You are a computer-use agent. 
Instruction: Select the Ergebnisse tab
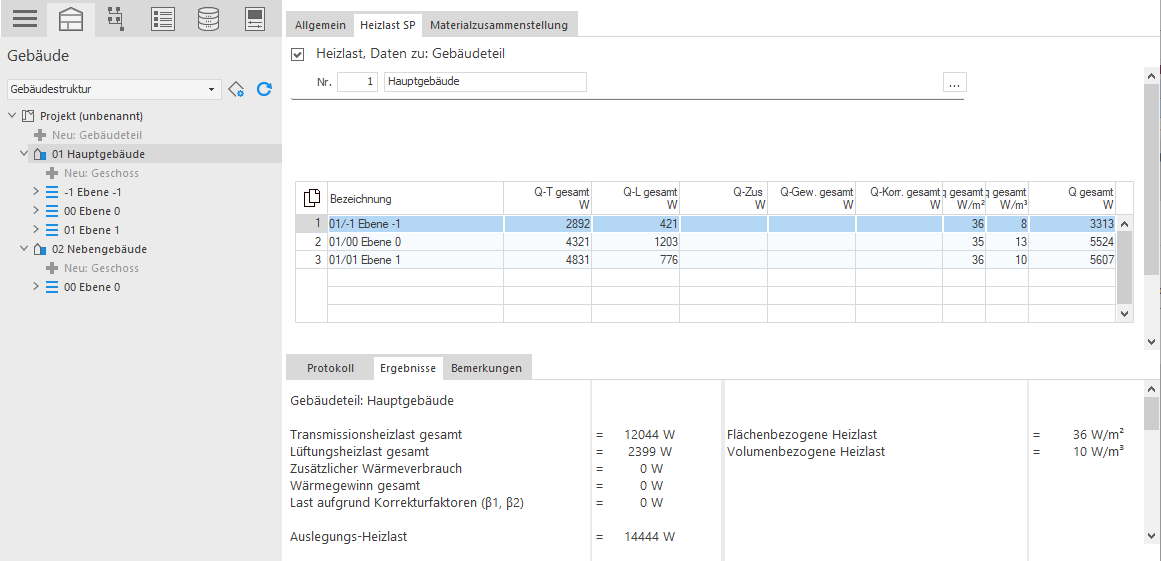[408, 368]
